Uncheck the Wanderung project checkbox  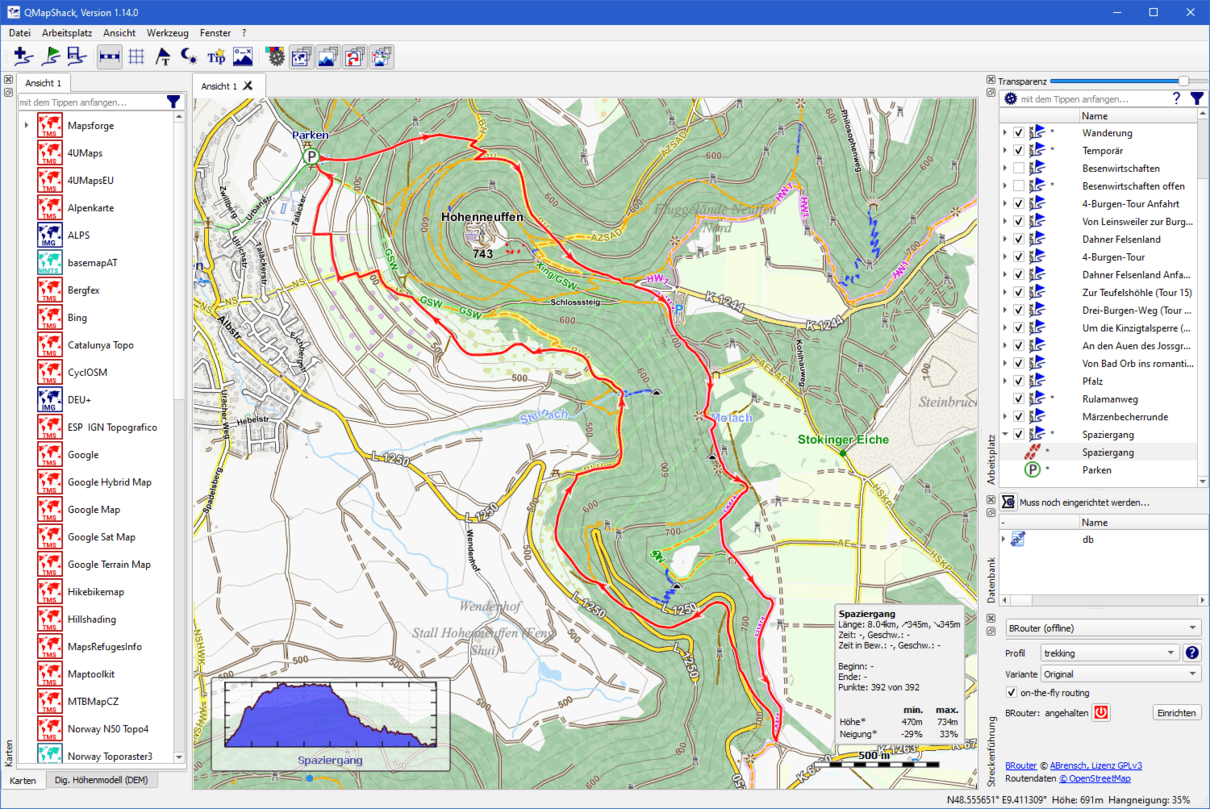tap(1017, 132)
